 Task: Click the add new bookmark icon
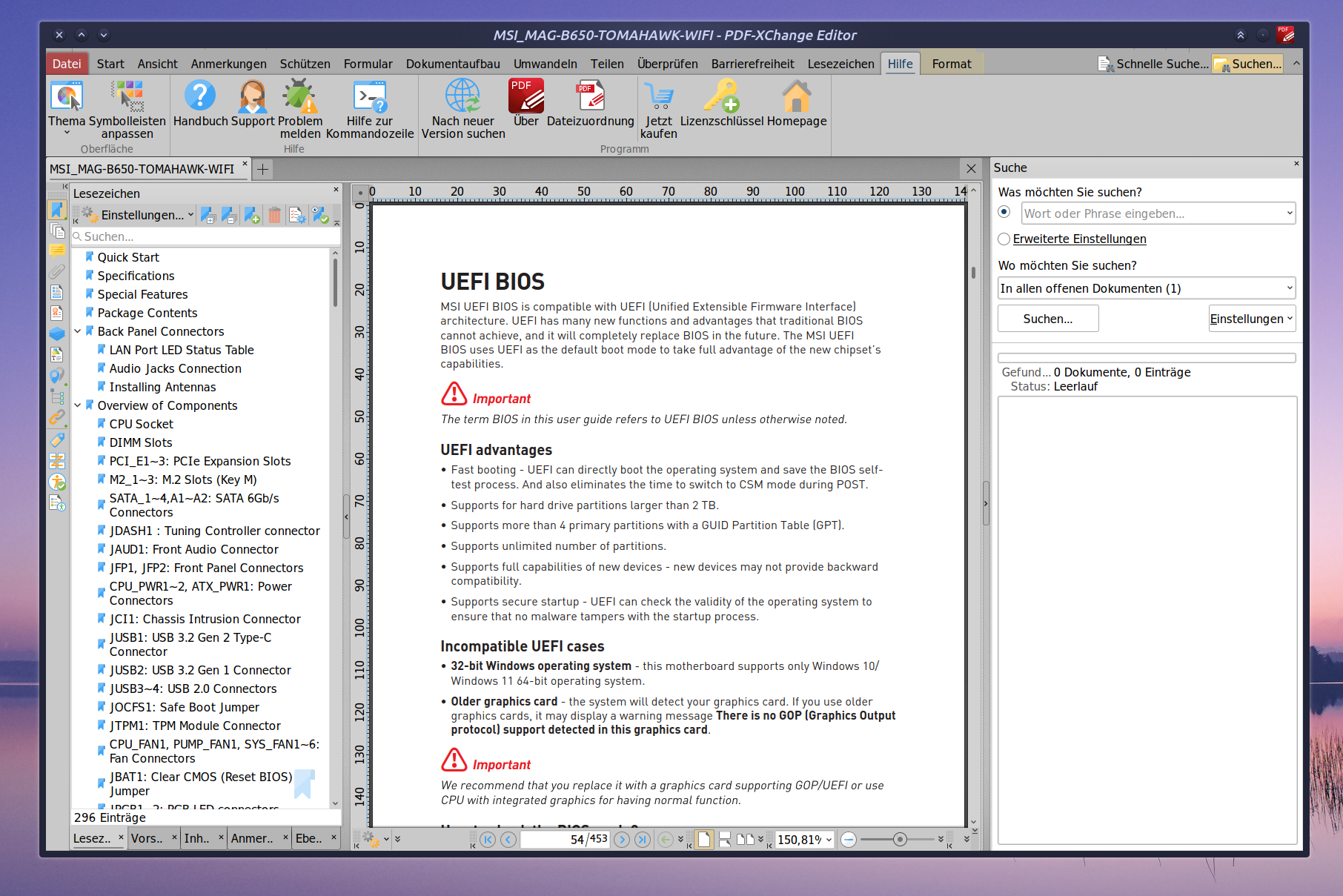252,215
